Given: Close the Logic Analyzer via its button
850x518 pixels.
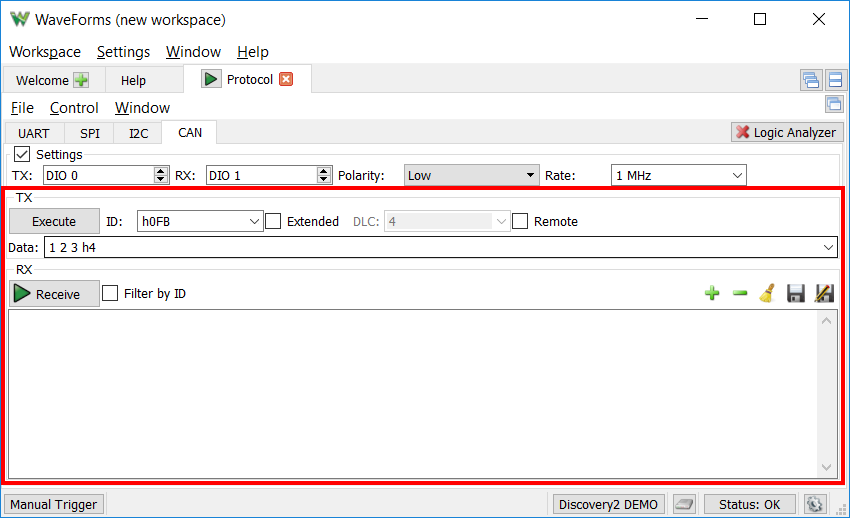Looking at the screenshot, I should pyautogui.click(x=787, y=132).
